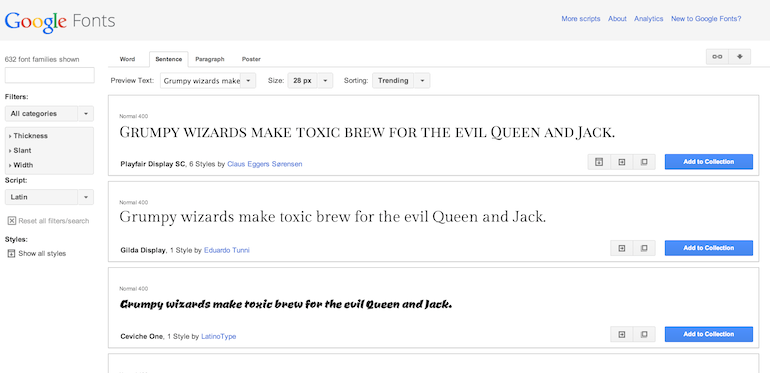This screenshot has width=770, height=373.
Task: Click pop-out icon for Ceviche One
Action: 644,335
